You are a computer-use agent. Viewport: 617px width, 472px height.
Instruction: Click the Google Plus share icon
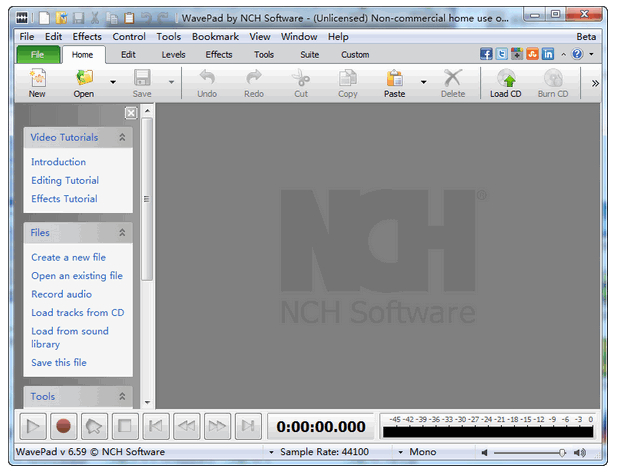[x=517, y=54]
